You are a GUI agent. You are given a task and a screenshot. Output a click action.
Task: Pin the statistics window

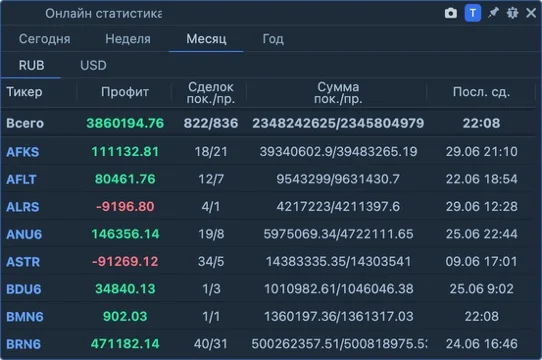[x=493, y=13]
